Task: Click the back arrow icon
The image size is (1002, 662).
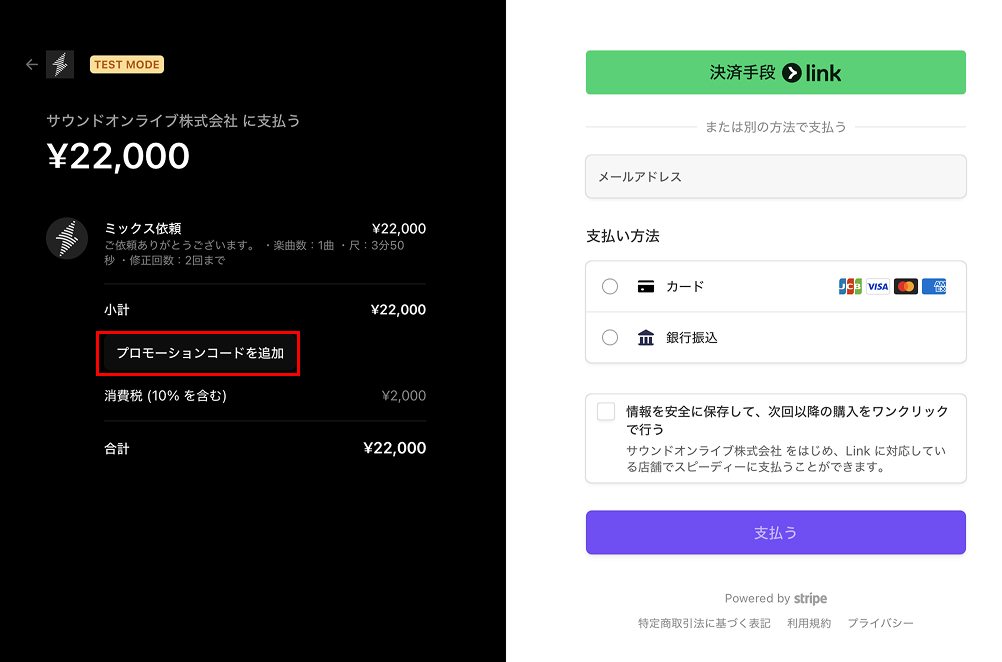Action: (x=32, y=65)
